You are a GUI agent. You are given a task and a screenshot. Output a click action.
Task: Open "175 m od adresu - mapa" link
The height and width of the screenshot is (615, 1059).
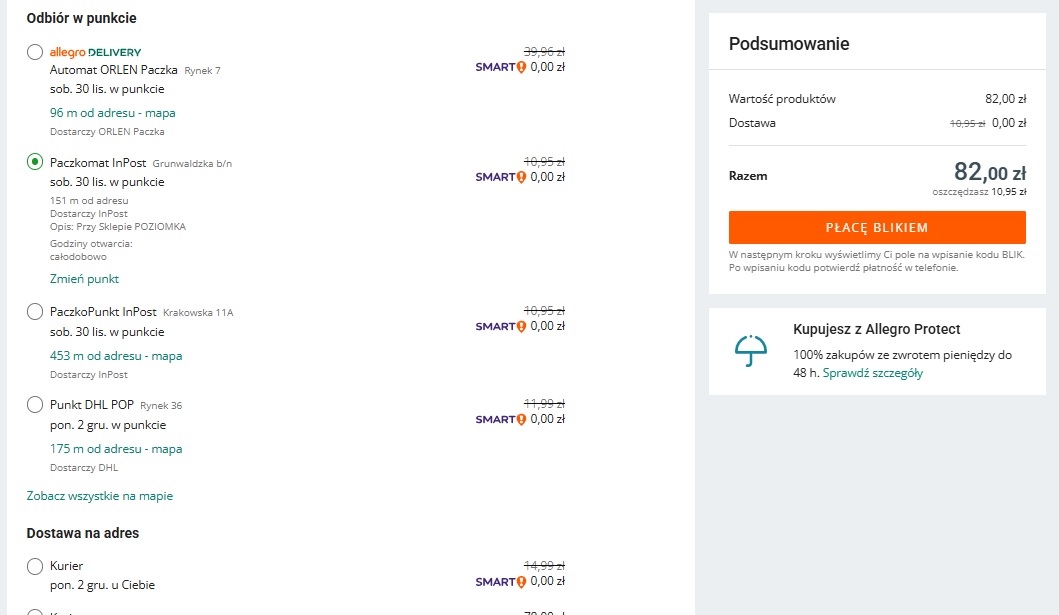[116, 449]
